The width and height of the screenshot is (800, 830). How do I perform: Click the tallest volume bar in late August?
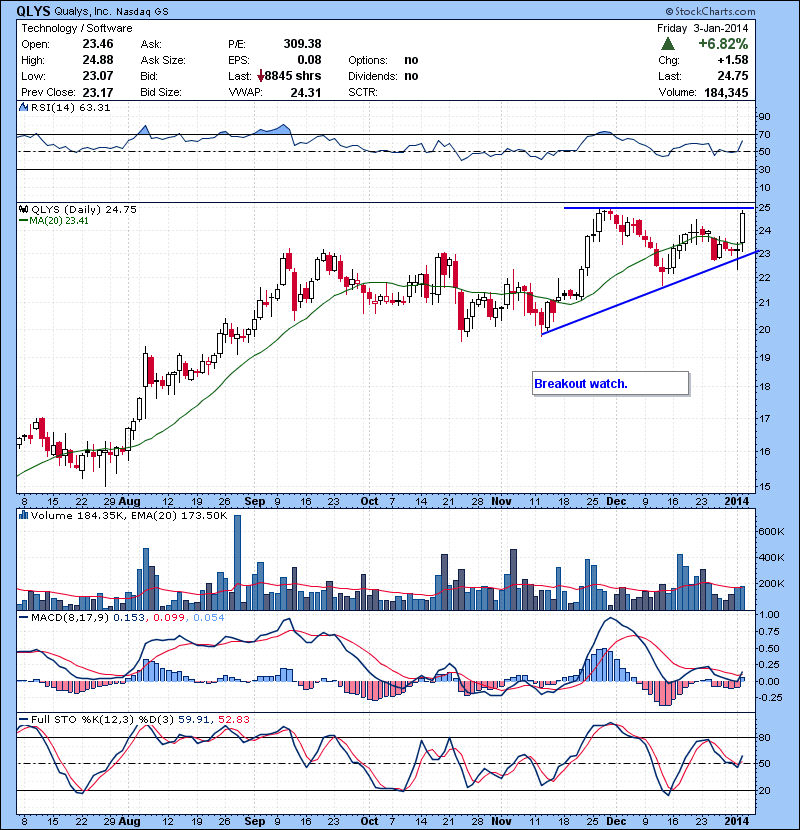[237, 562]
